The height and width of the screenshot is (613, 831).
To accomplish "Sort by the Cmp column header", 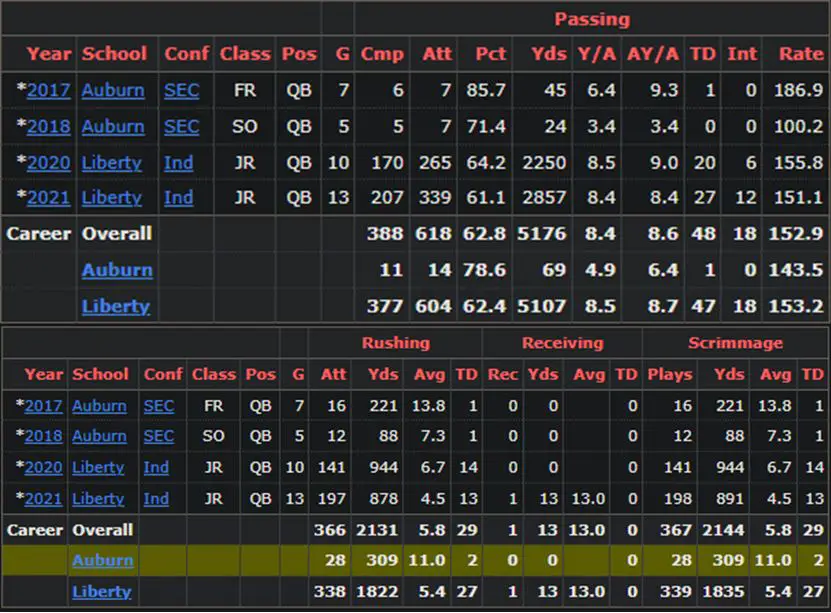I will (x=381, y=54).
